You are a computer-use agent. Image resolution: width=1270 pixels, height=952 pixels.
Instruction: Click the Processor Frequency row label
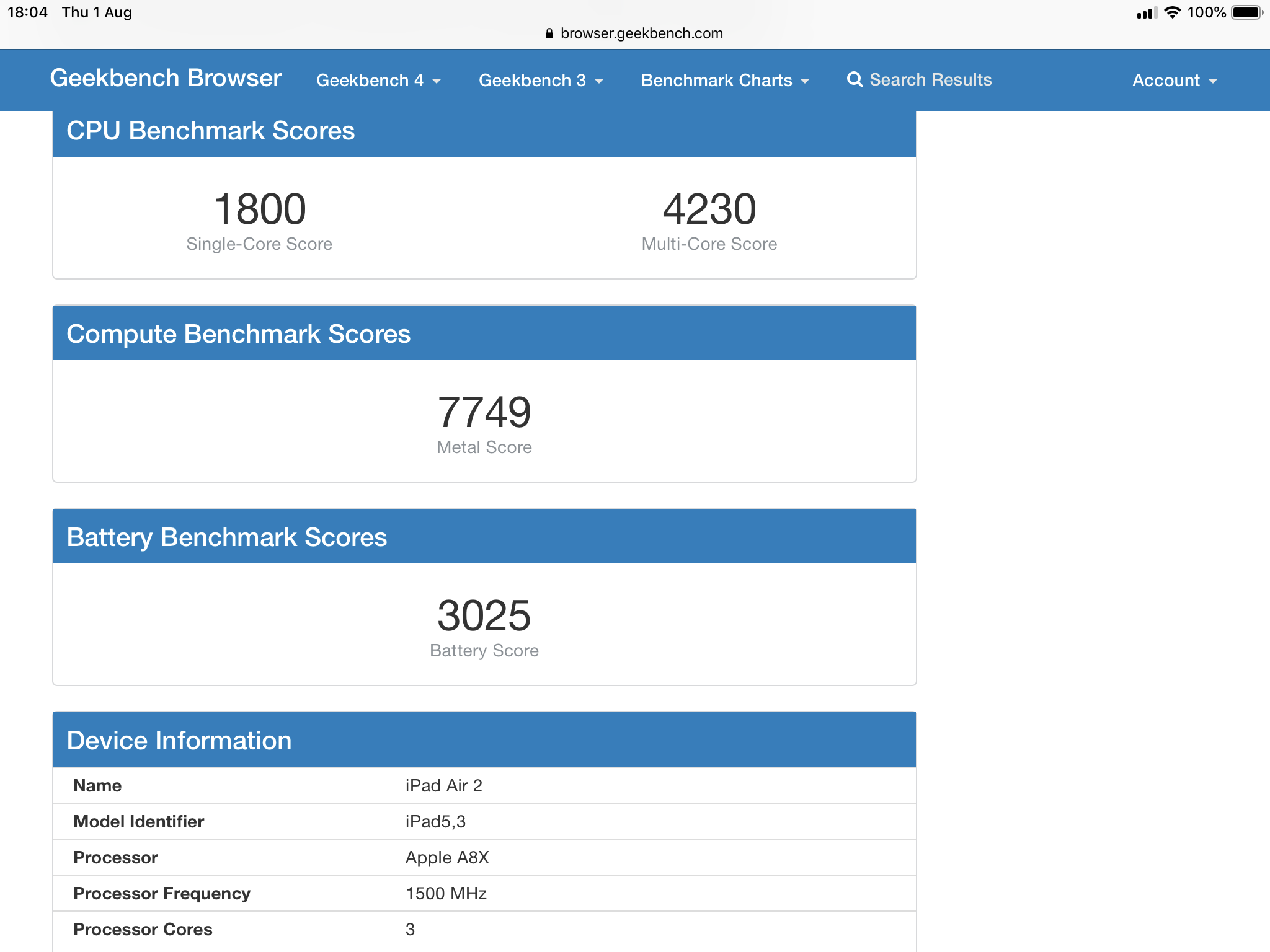162,894
